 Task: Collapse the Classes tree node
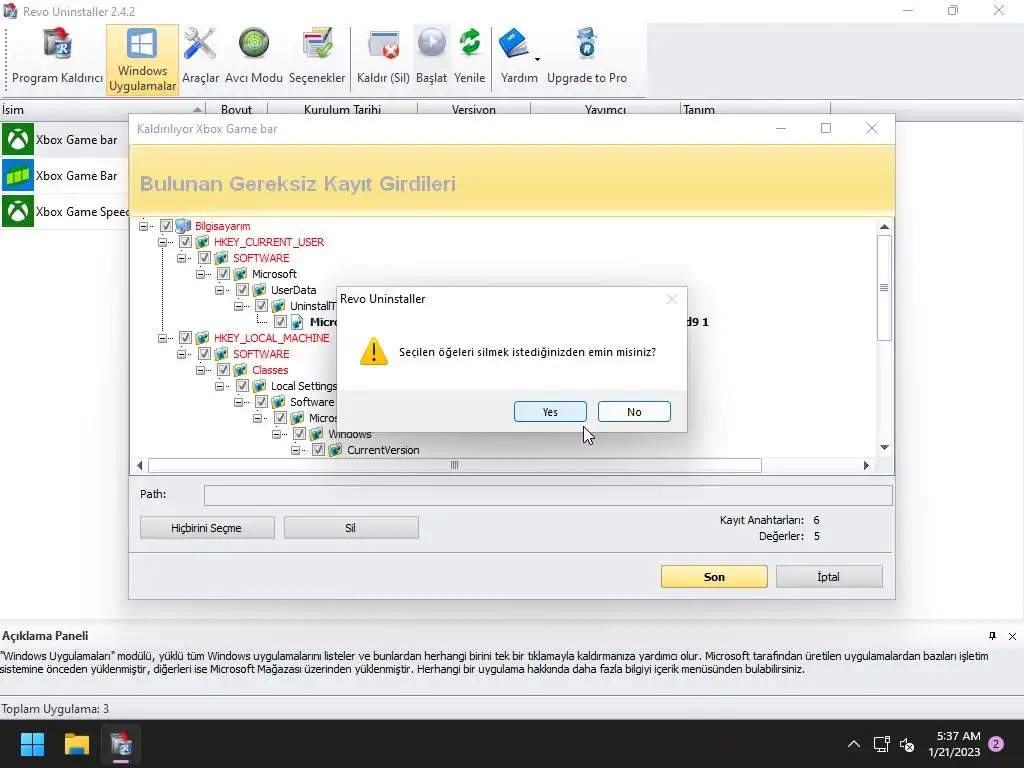tap(200, 370)
